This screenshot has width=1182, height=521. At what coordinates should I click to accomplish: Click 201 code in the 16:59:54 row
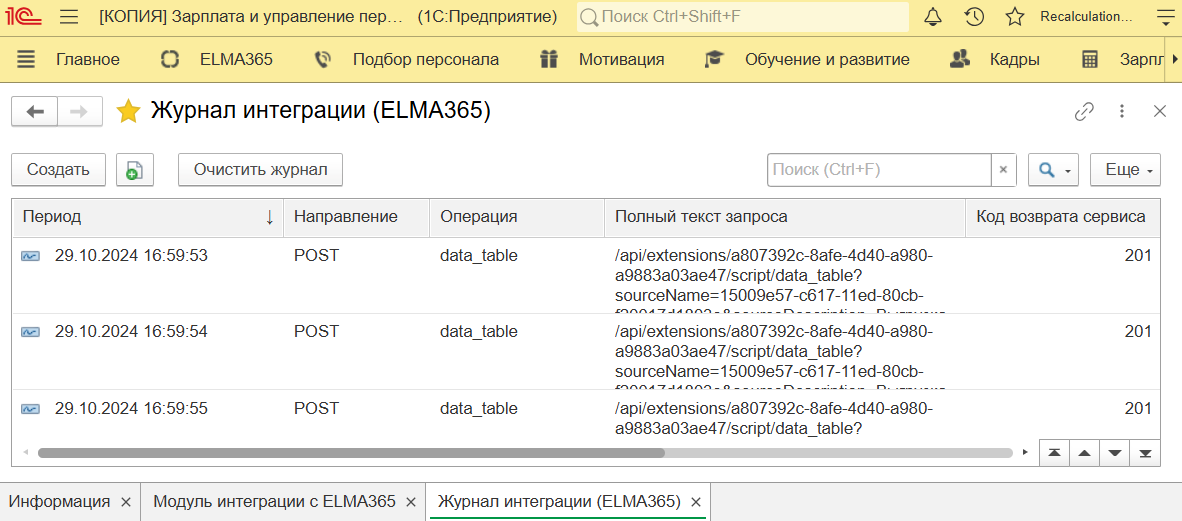click(x=1138, y=331)
